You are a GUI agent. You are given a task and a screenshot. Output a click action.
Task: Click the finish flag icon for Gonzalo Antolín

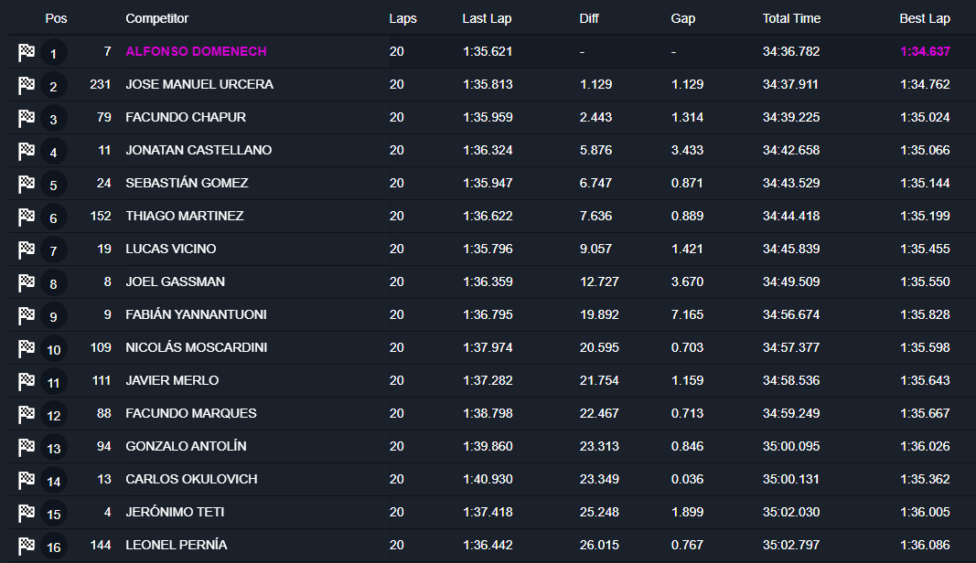(26, 447)
